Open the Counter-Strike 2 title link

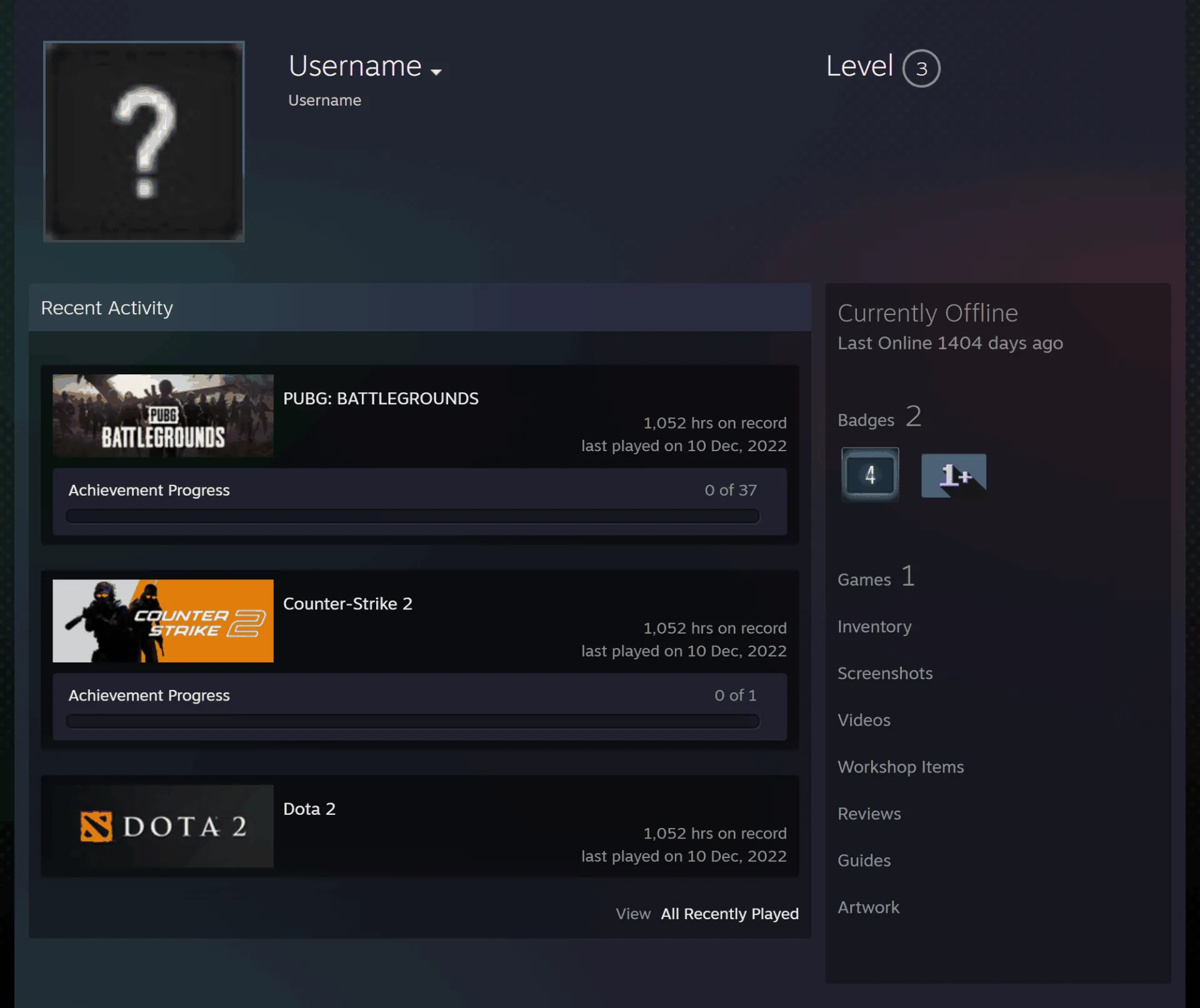tap(347, 604)
